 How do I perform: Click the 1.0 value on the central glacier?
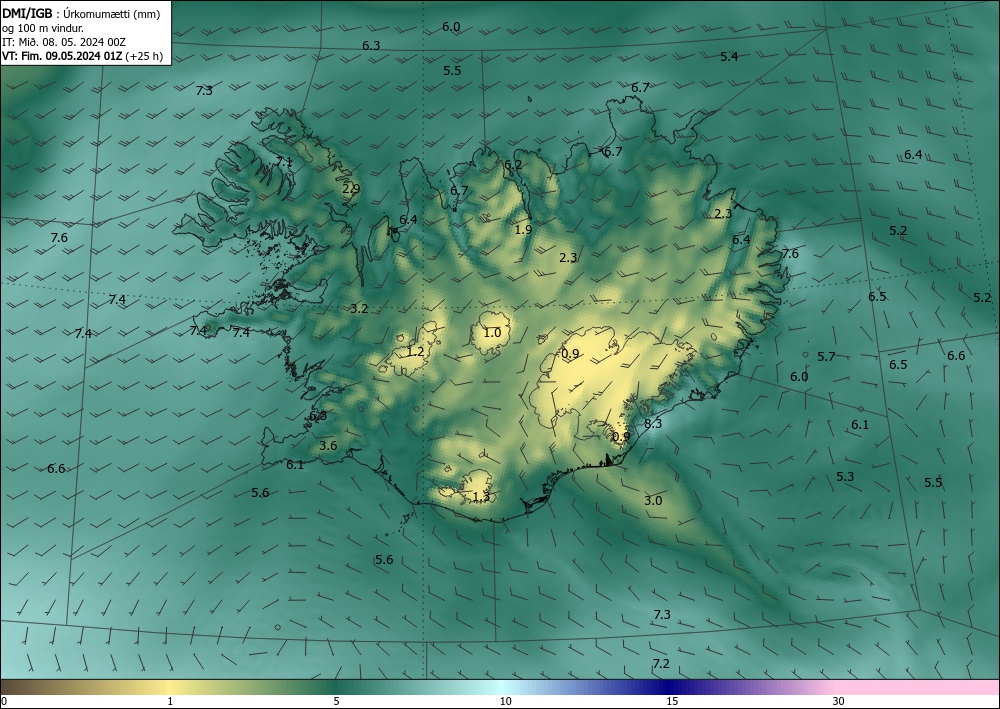click(x=492, y=333)
